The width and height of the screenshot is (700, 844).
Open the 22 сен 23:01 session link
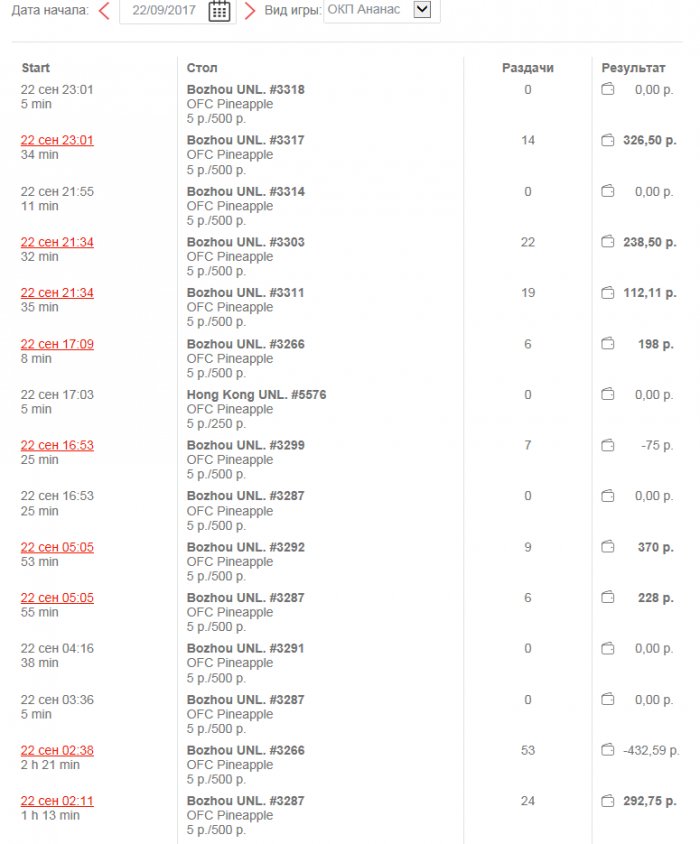[x=57, y=141]
